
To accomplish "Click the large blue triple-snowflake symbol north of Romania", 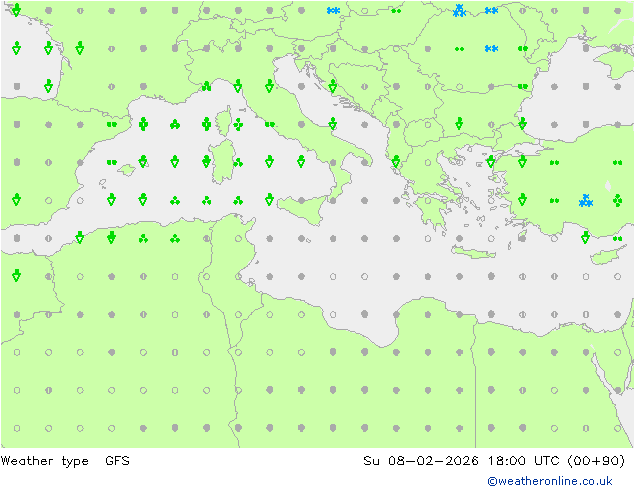I will point(459,11).
